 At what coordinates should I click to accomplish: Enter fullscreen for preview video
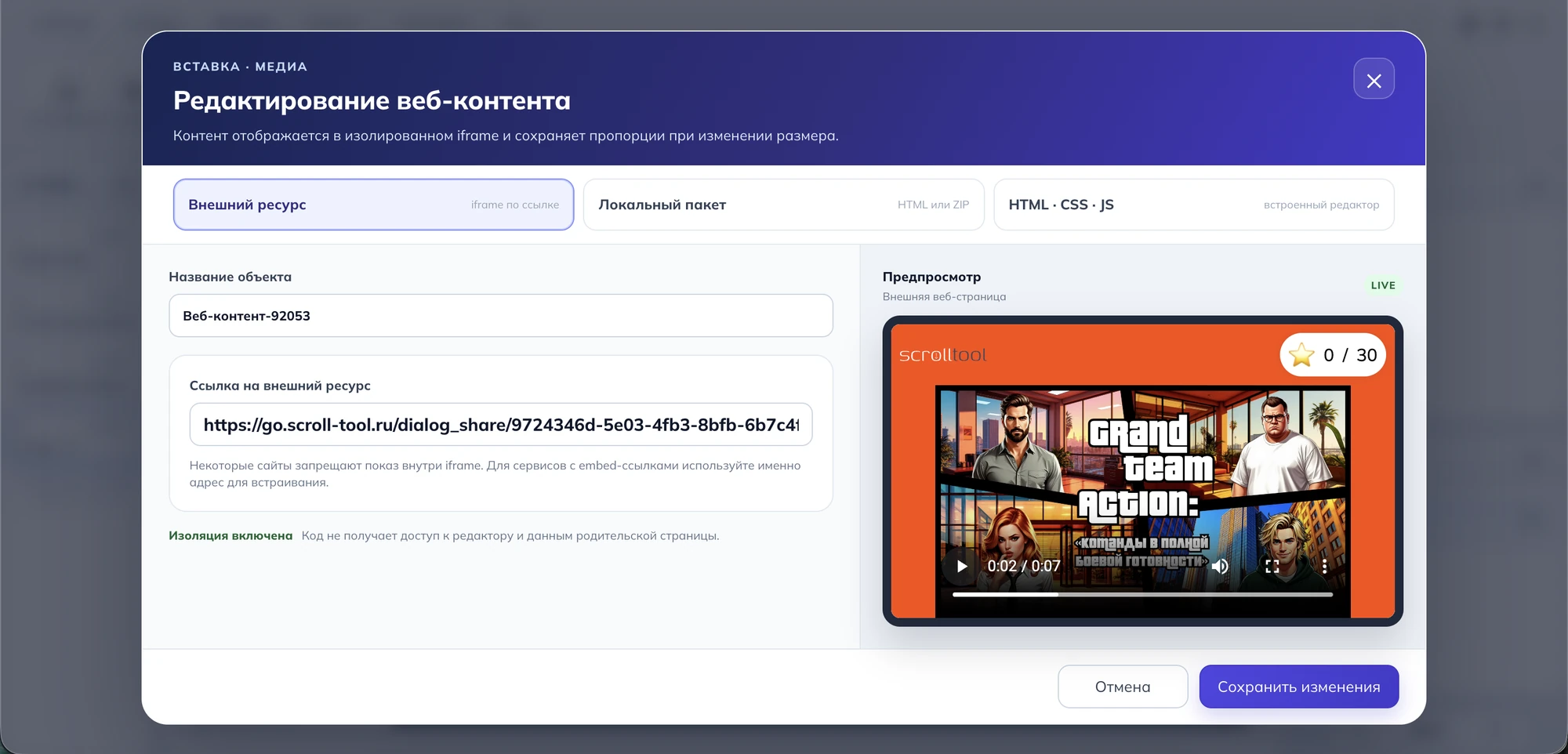(x=1272, y=566)
